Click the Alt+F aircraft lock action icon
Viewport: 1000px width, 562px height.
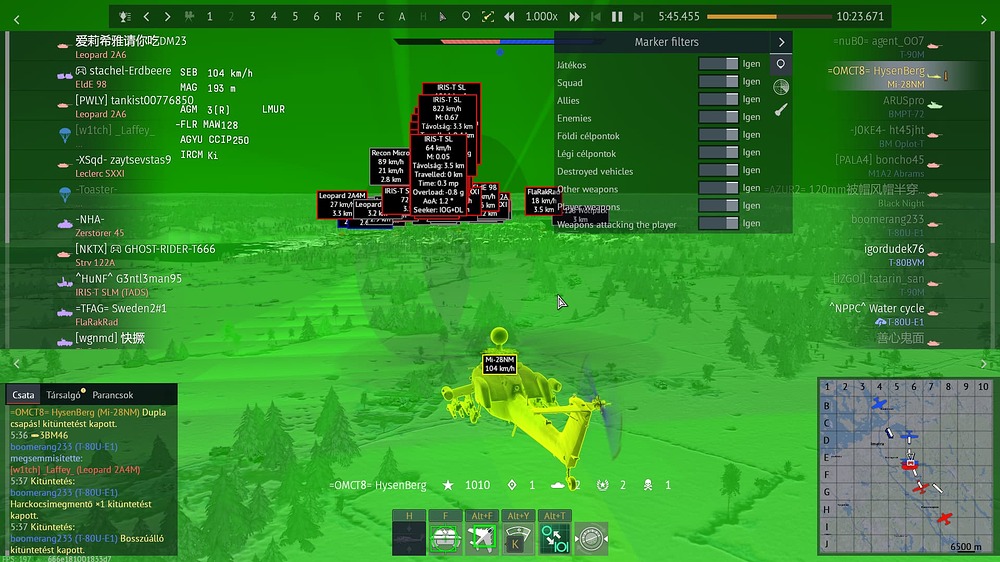point(482,538)
